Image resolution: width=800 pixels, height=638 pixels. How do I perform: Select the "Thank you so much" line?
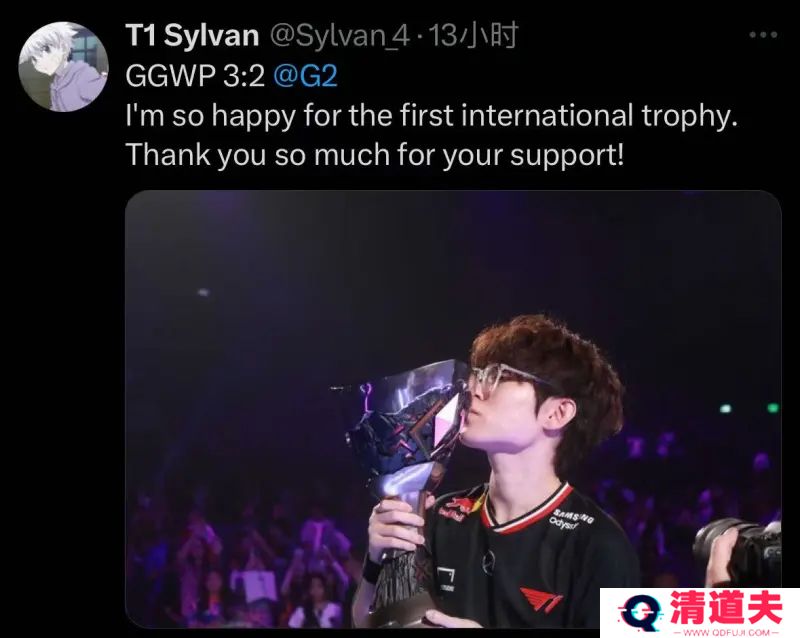point(374,155)
